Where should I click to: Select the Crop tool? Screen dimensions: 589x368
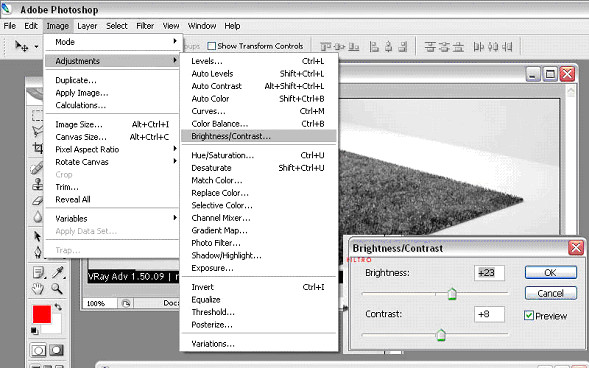pyautogui.click(x=38, y=148)
